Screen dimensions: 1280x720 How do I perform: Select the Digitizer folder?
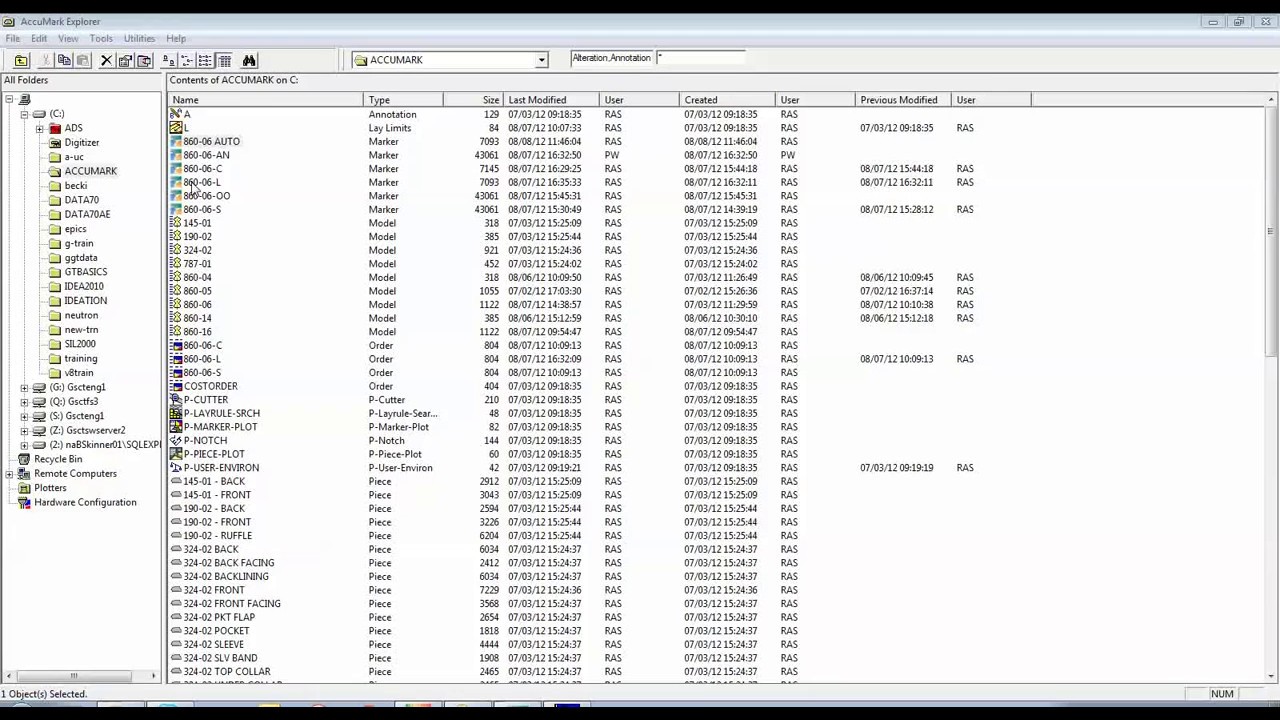tap(82, 143)
